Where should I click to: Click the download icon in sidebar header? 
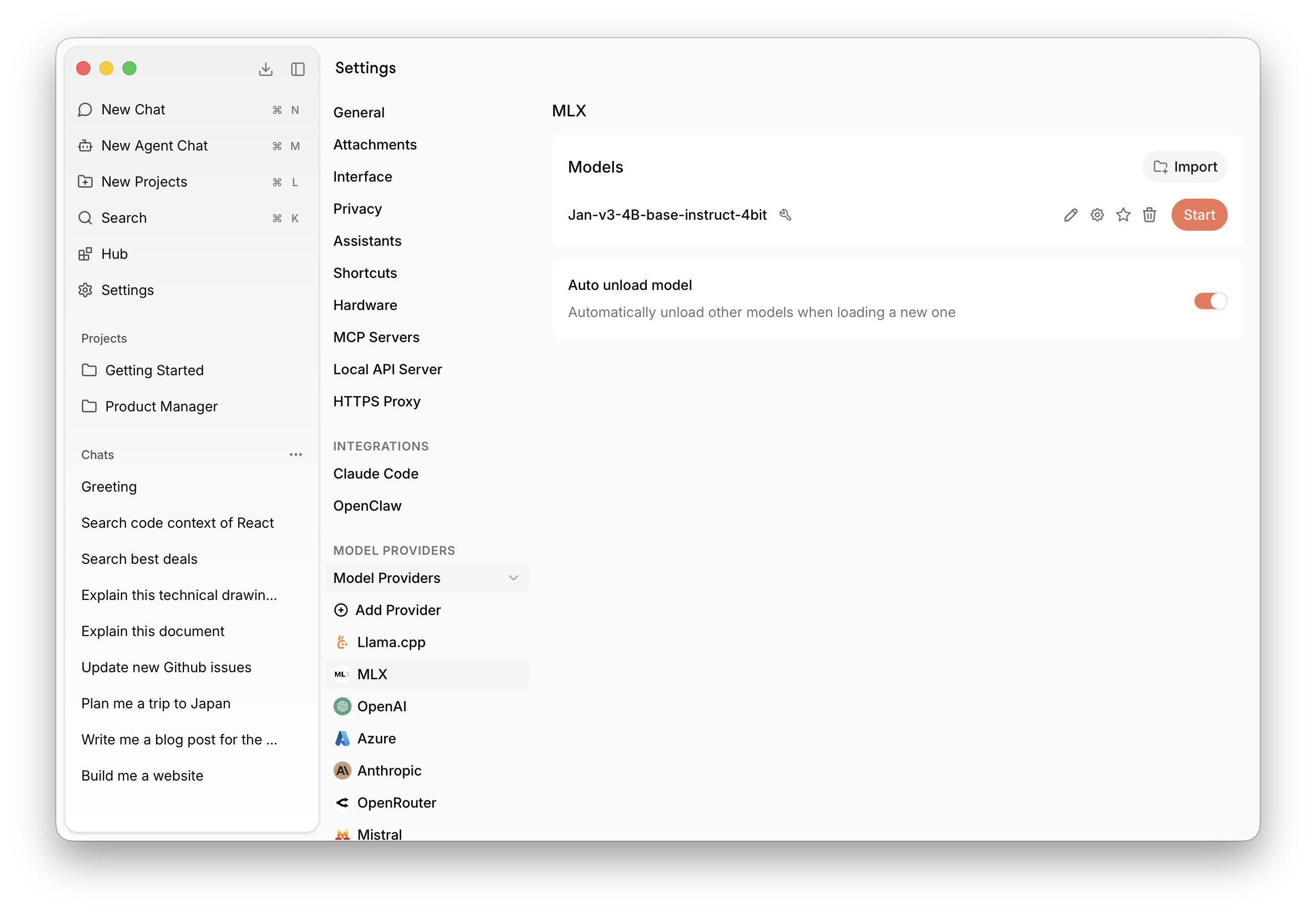coord(265,69)
